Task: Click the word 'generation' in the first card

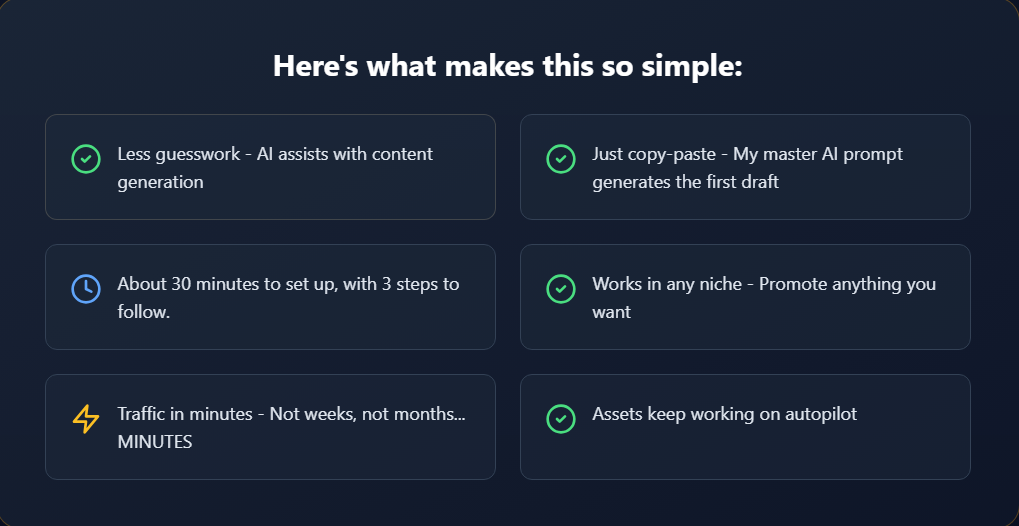Action: click(x=160, y=182)
